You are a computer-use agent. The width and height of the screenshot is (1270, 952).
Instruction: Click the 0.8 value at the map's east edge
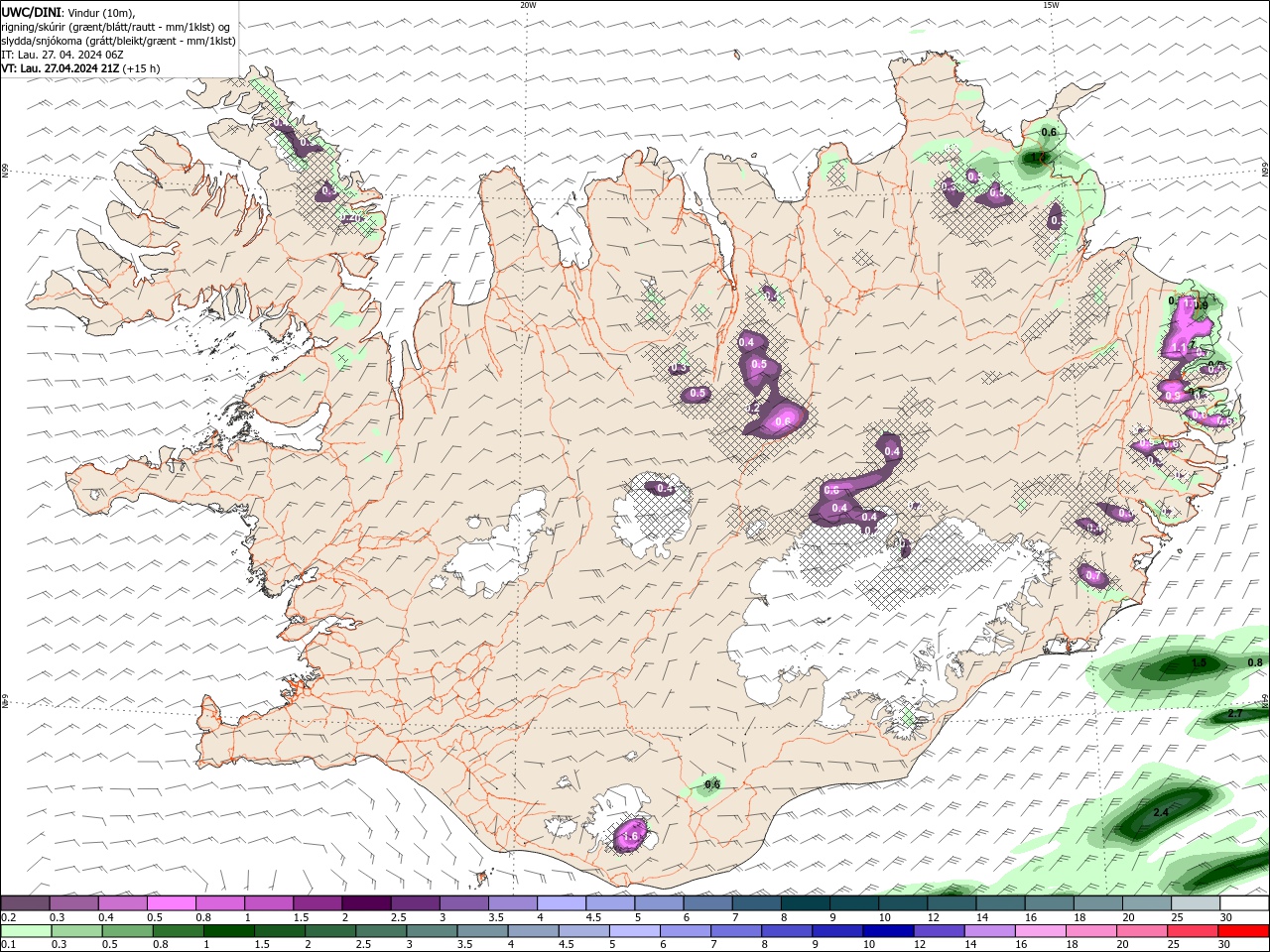[x=1255, y=662]
